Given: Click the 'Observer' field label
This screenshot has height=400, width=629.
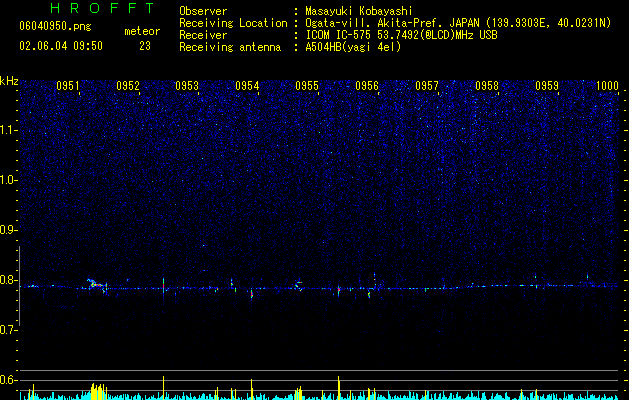Looking at the screenshot, I should (x=203, y=11).
